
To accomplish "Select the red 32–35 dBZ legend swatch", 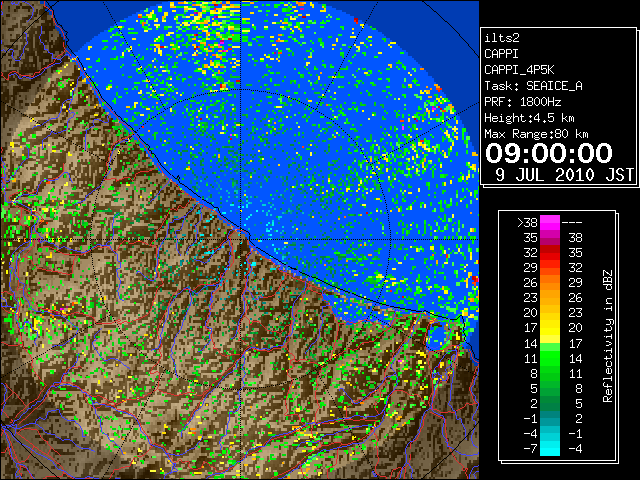I will [550, 253].
